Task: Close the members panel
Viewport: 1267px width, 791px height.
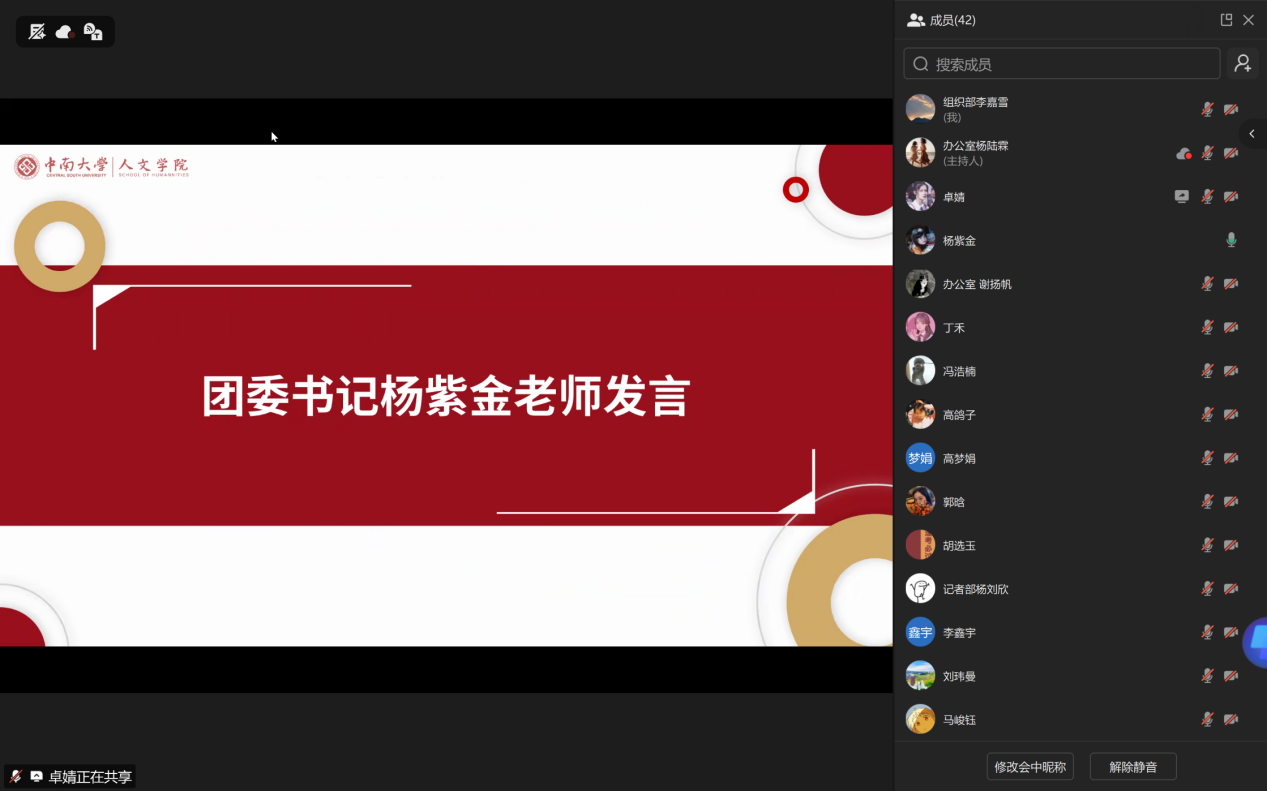Action: click(x=1248, y=20)
